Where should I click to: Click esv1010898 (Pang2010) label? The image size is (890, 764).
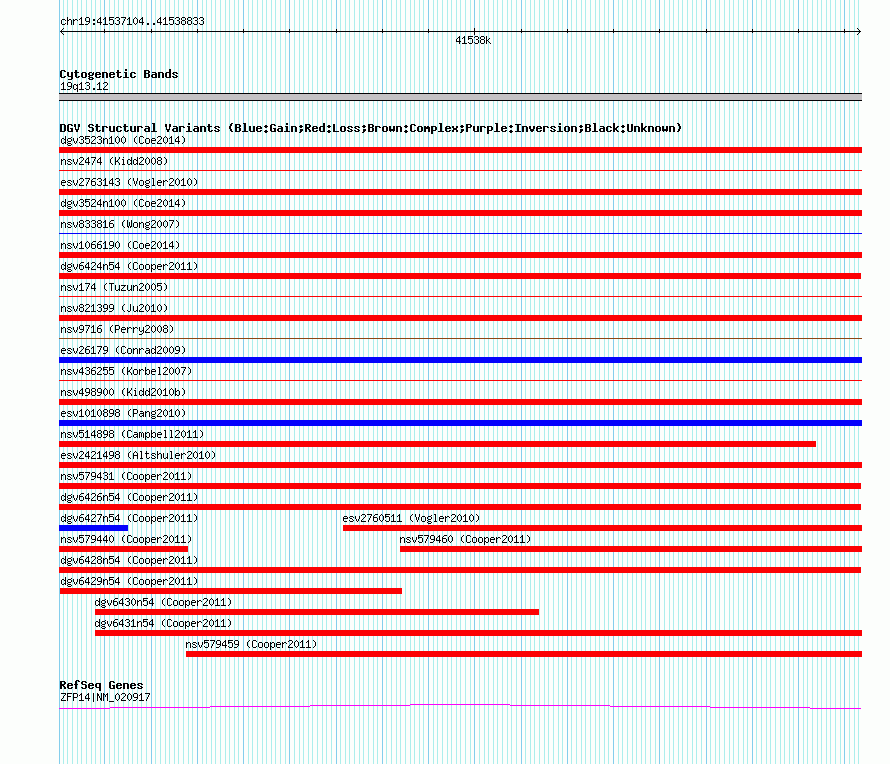[x=123, y=413]
